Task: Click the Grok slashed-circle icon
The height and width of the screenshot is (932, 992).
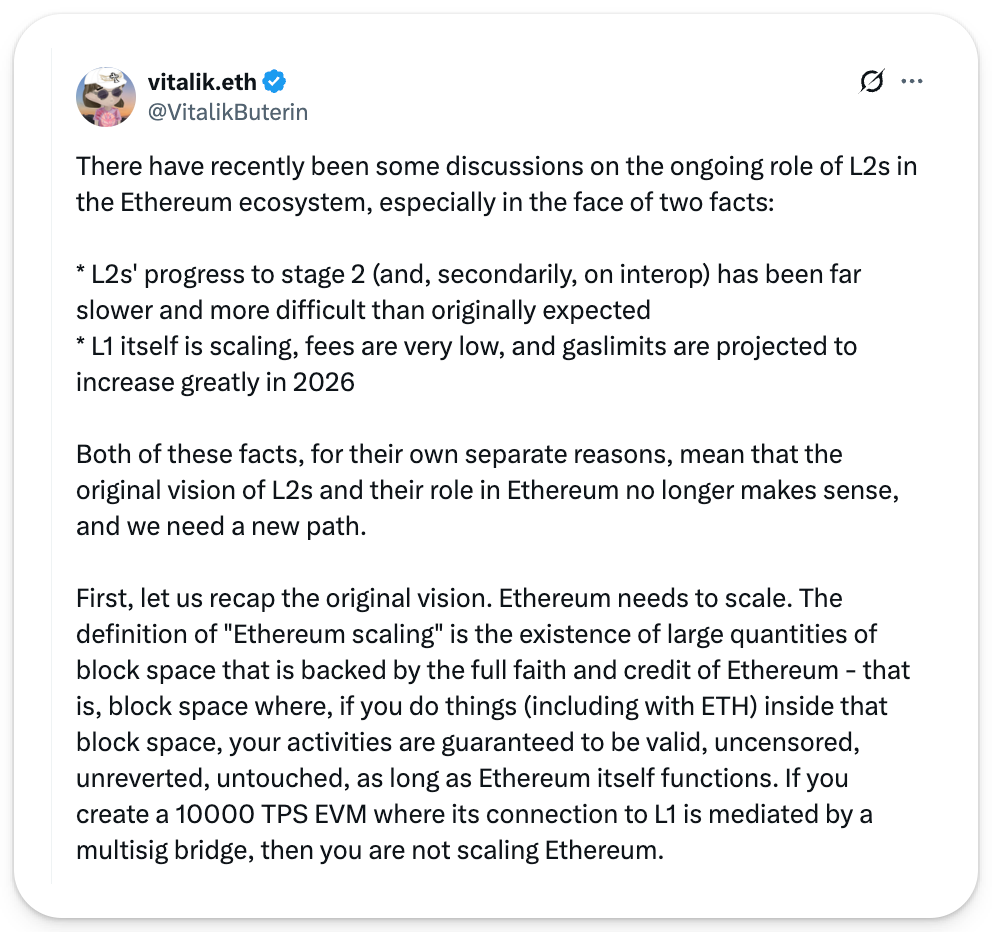Action: [871, 83]
